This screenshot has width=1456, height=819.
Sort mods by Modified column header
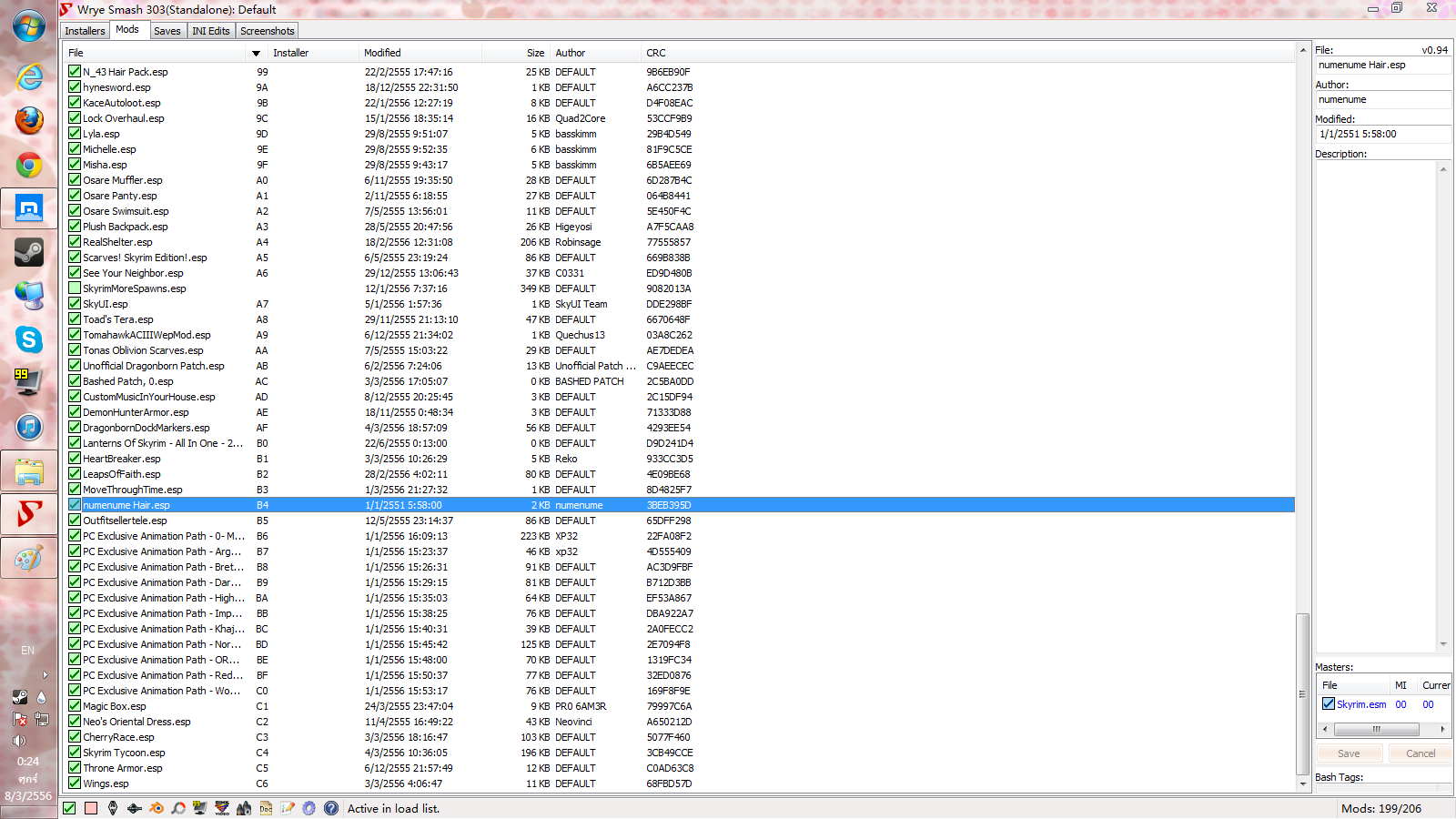coord(420,53)
